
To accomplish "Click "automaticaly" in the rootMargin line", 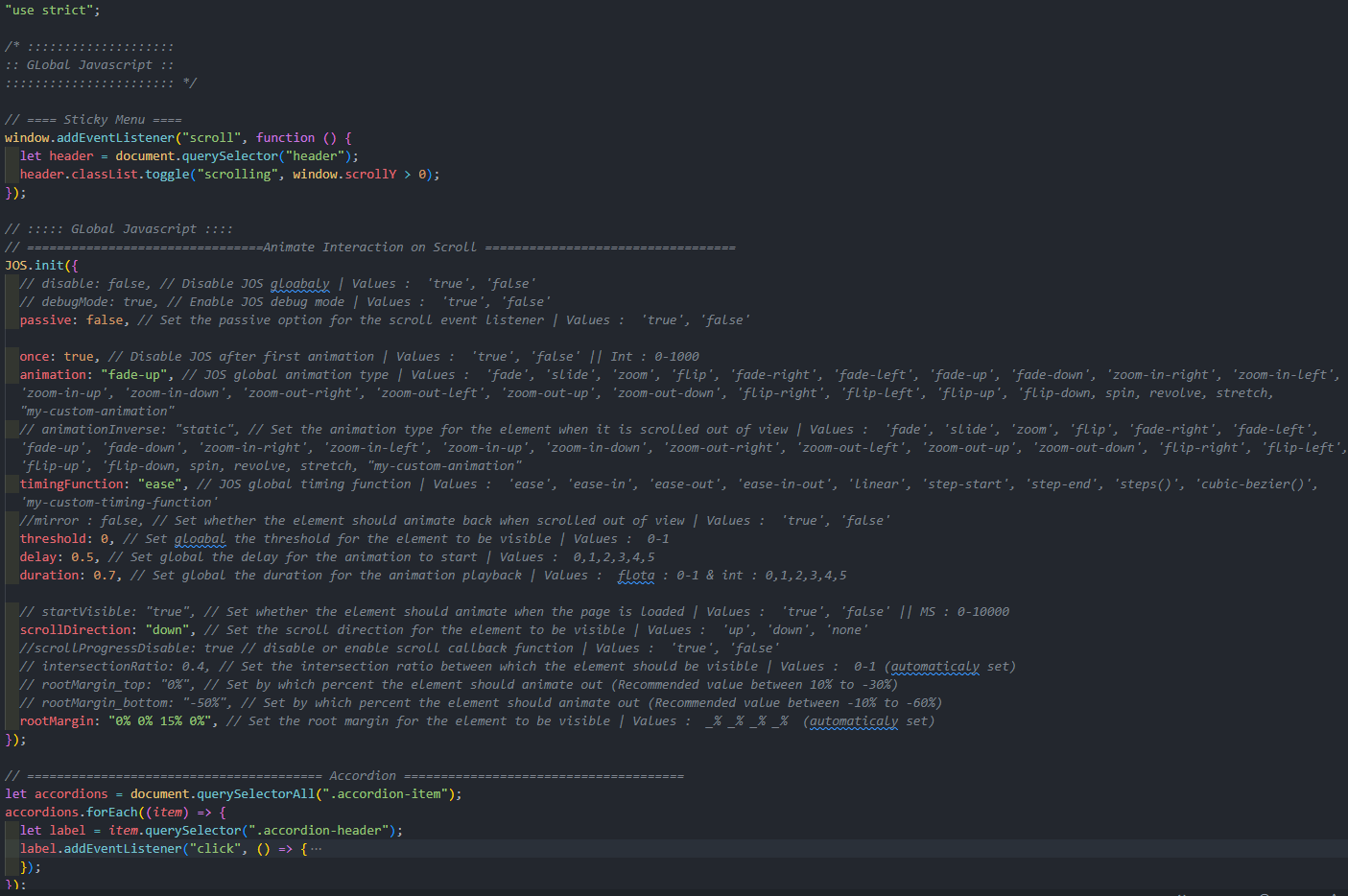I will click(854, 721).
